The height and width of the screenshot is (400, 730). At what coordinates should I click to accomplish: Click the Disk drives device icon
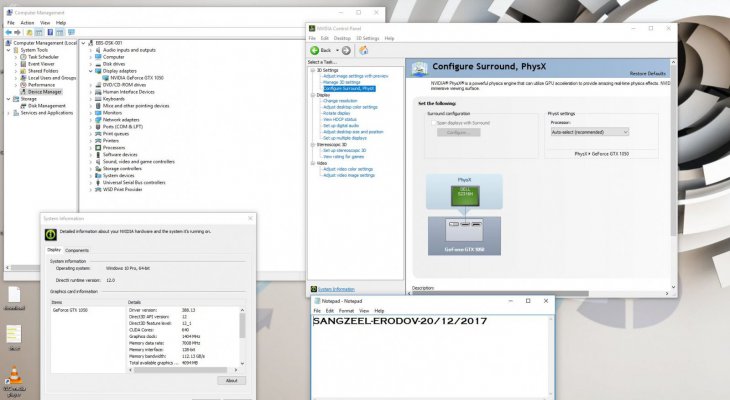98,64
